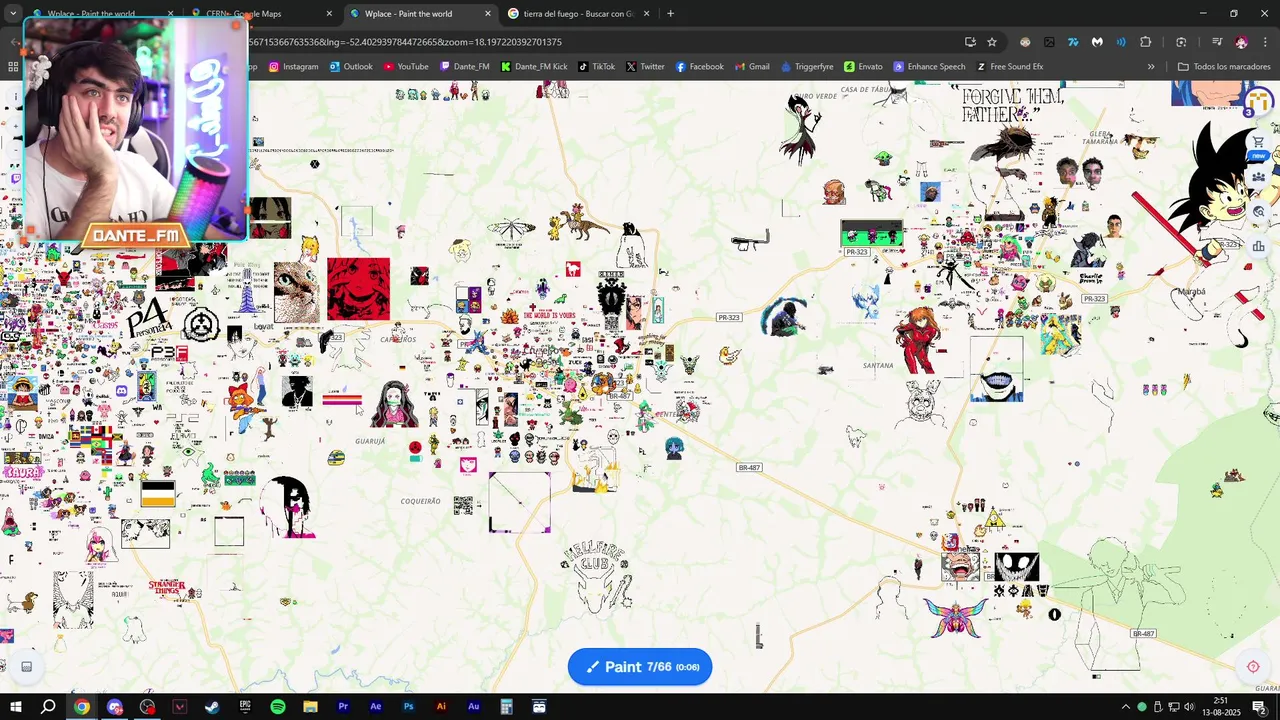The image size is (1280, 720).
Task: Open the map search explore icon
Action: 1258,212
